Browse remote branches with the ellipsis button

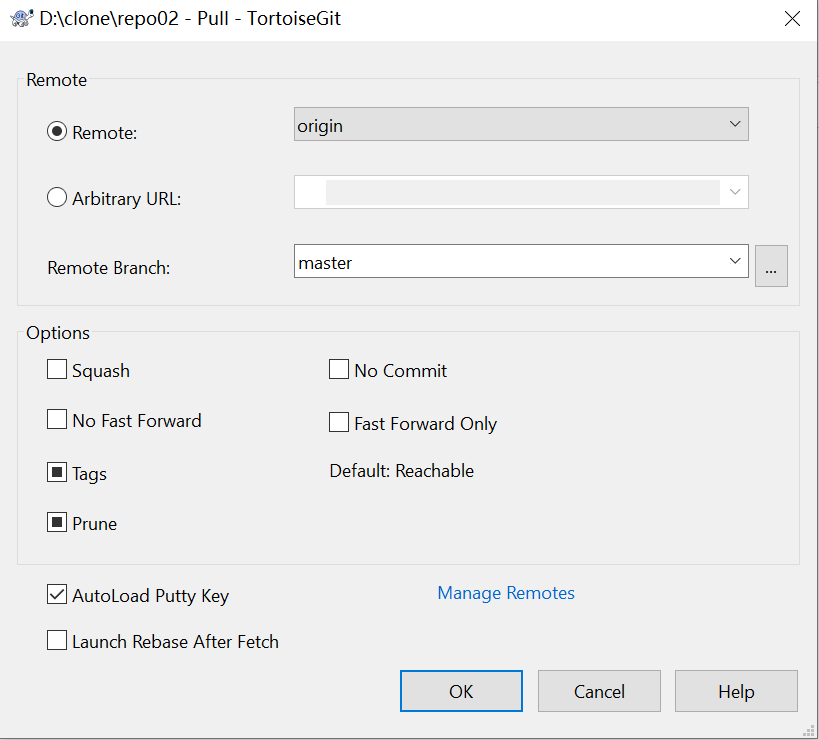pyautogui.click(x=771, y=266)
